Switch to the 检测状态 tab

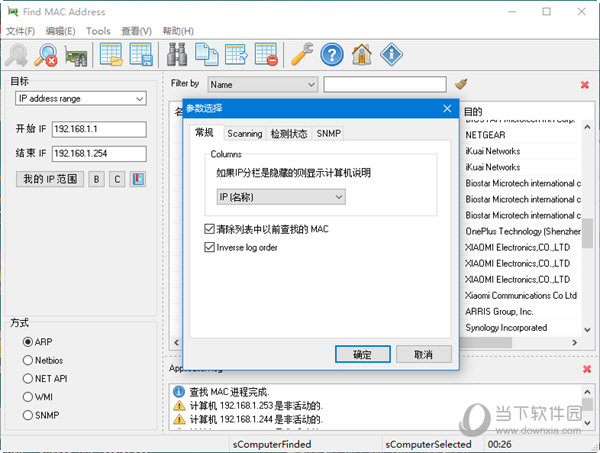pyautogui.click(x=289, y=134)
